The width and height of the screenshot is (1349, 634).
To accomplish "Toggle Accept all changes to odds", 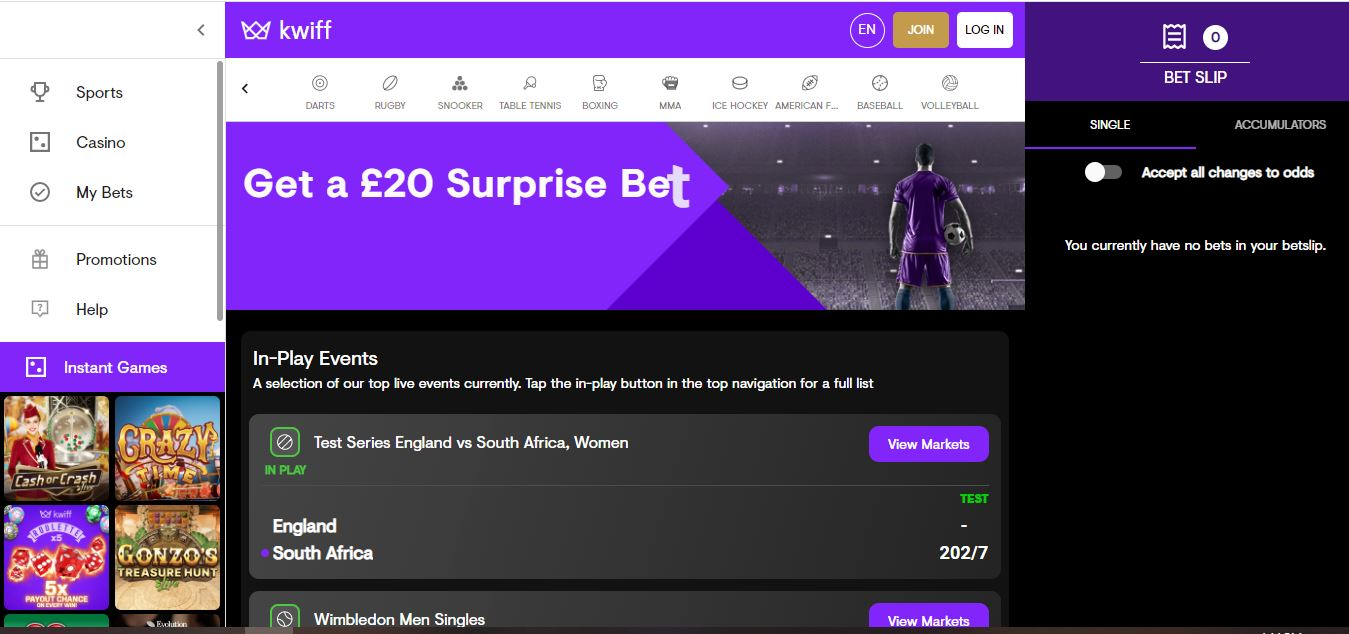I will (1104, 172).
